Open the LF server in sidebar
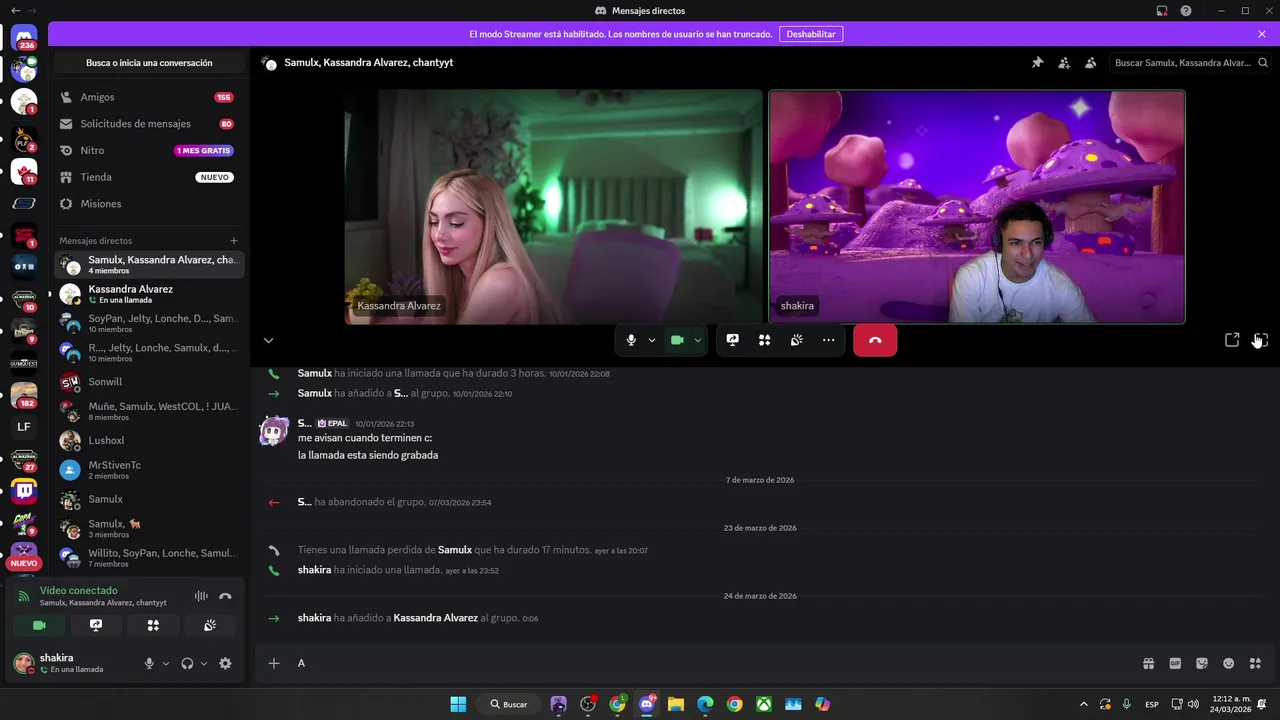 24,427
